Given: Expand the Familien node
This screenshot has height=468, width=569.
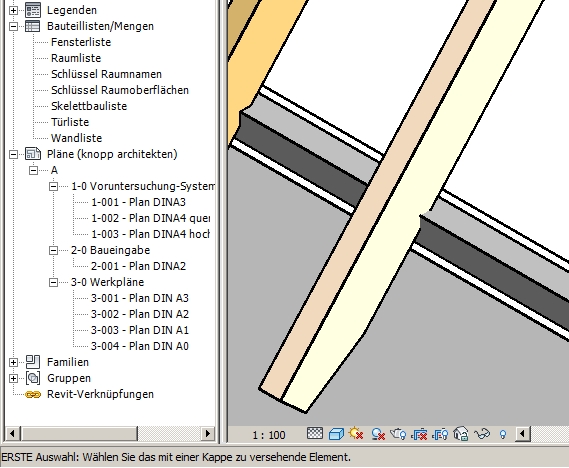Looking at the screenshot, I should pos(13,362).
